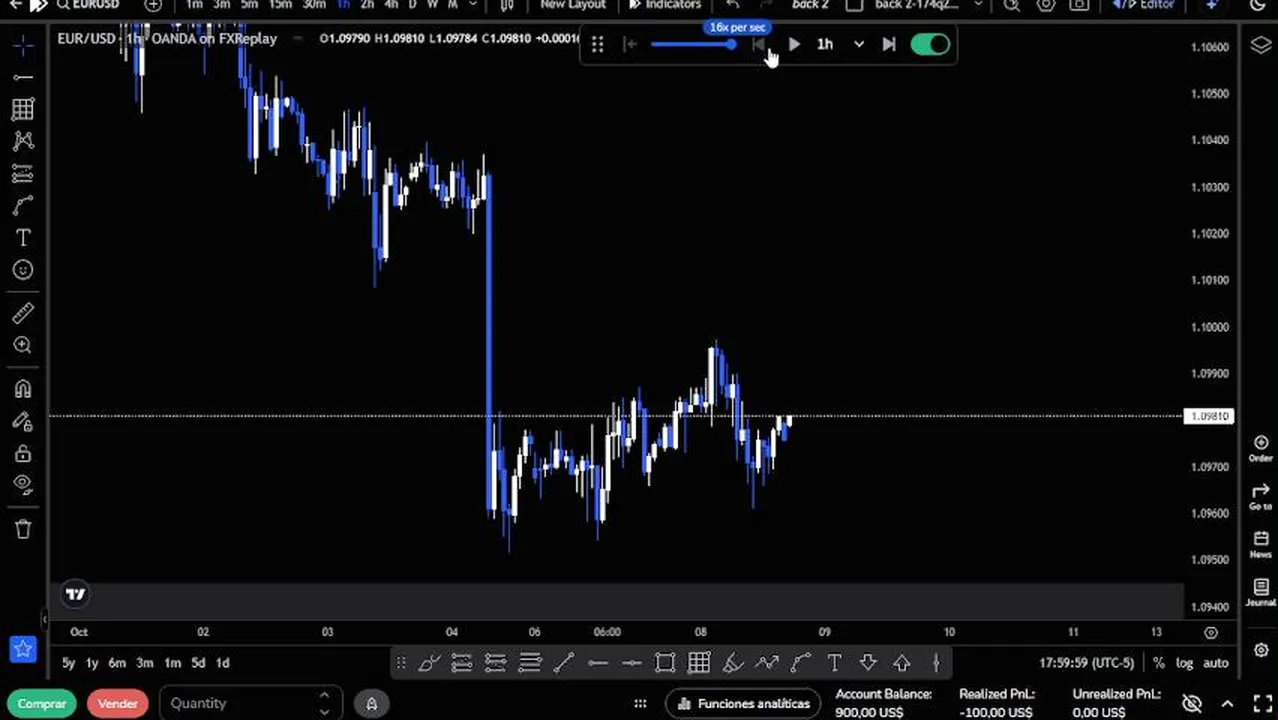The image size is (1278, 720).
Task: Toggle auto scale mode
Action: pos(1216,663)
